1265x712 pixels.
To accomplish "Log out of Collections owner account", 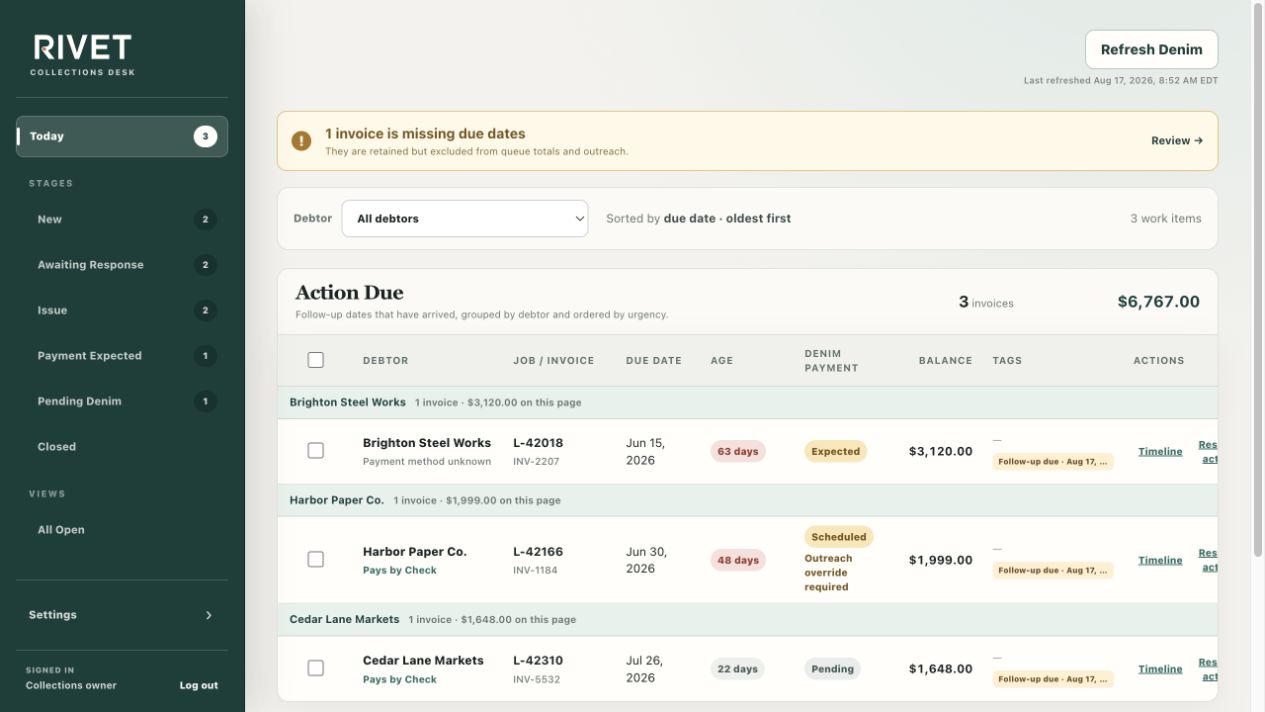I will pos(199,686).
